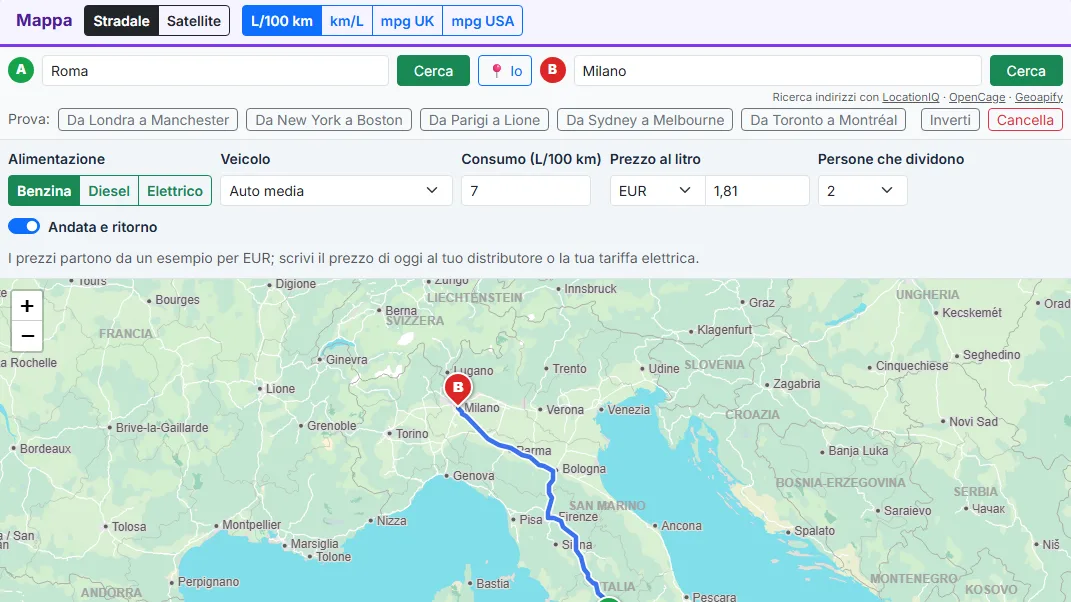1071x602 pixels.
Task: Click the Bordeaux label on the map
Action: pyautogui.click(x=45, y=449)
